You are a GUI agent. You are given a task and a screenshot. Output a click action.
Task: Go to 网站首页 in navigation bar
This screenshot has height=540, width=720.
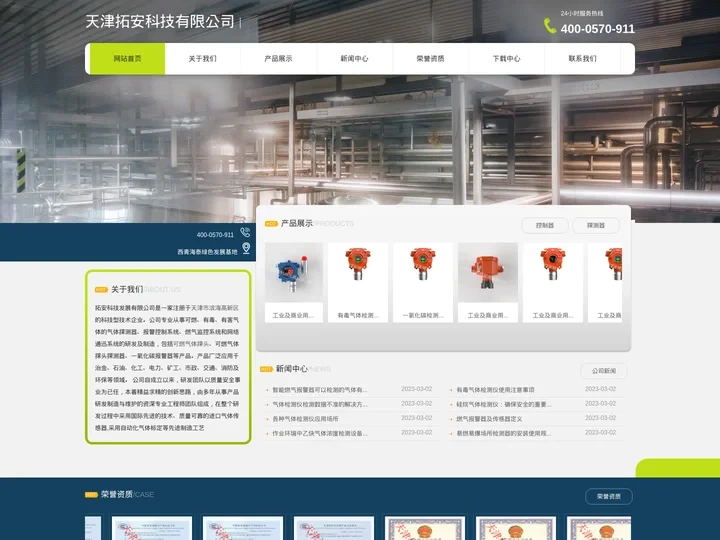(x=127, y=59)
